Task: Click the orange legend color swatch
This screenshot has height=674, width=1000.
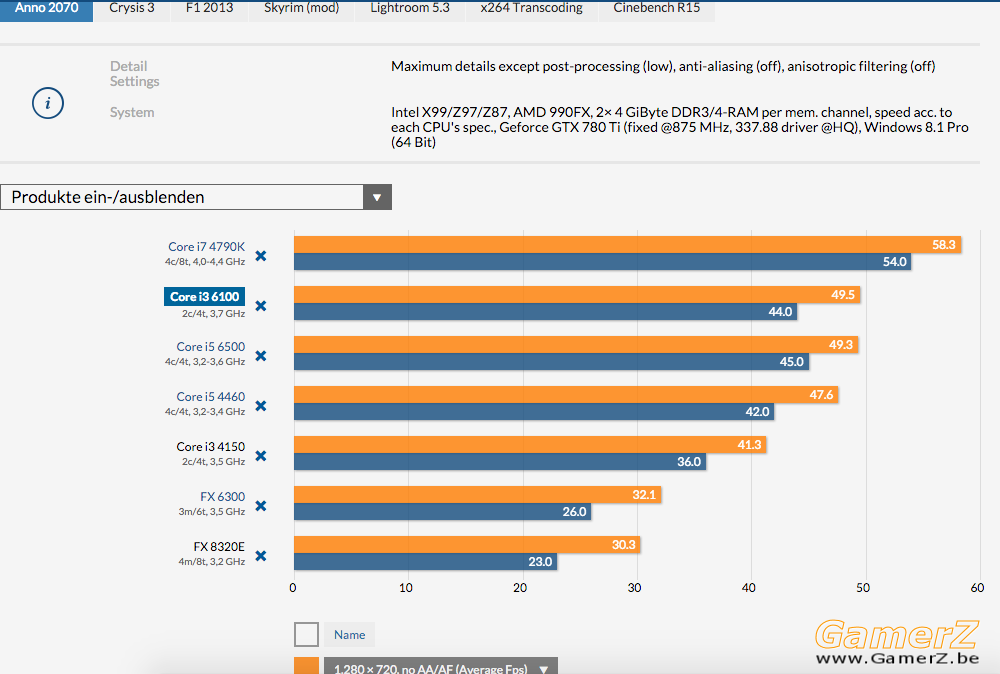Action: point(306,666)
